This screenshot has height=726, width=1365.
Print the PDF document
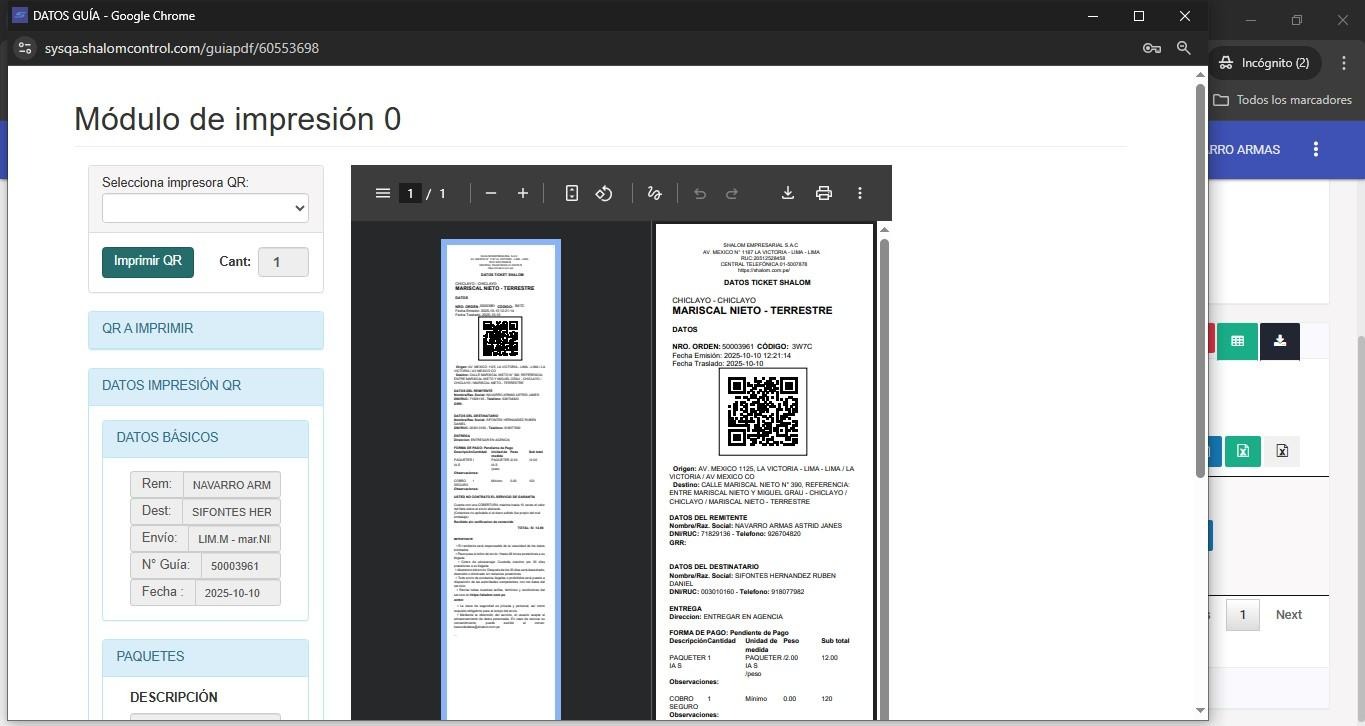[x=823, y=193]
